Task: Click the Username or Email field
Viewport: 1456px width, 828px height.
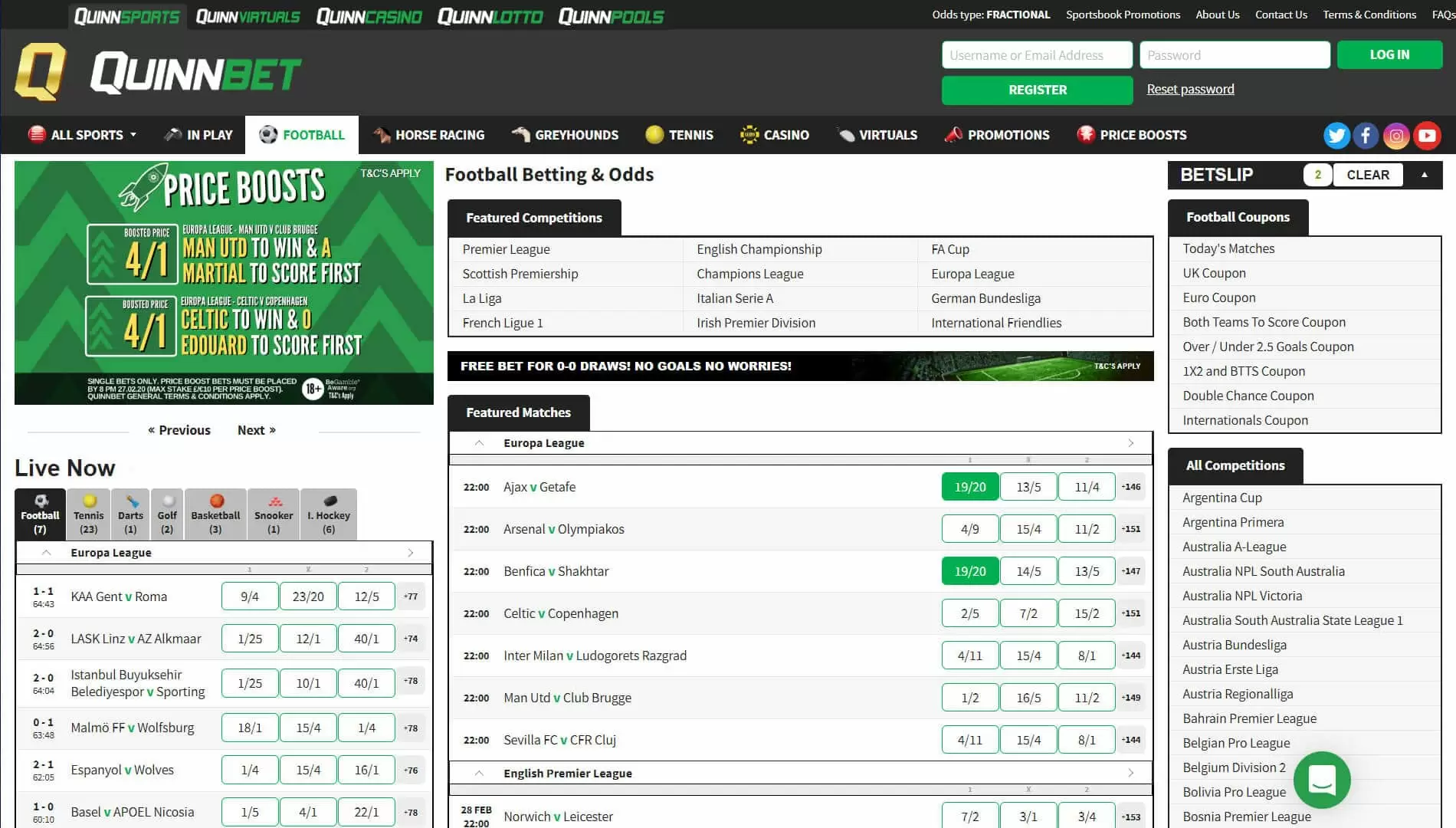Action: point(1036,55)
